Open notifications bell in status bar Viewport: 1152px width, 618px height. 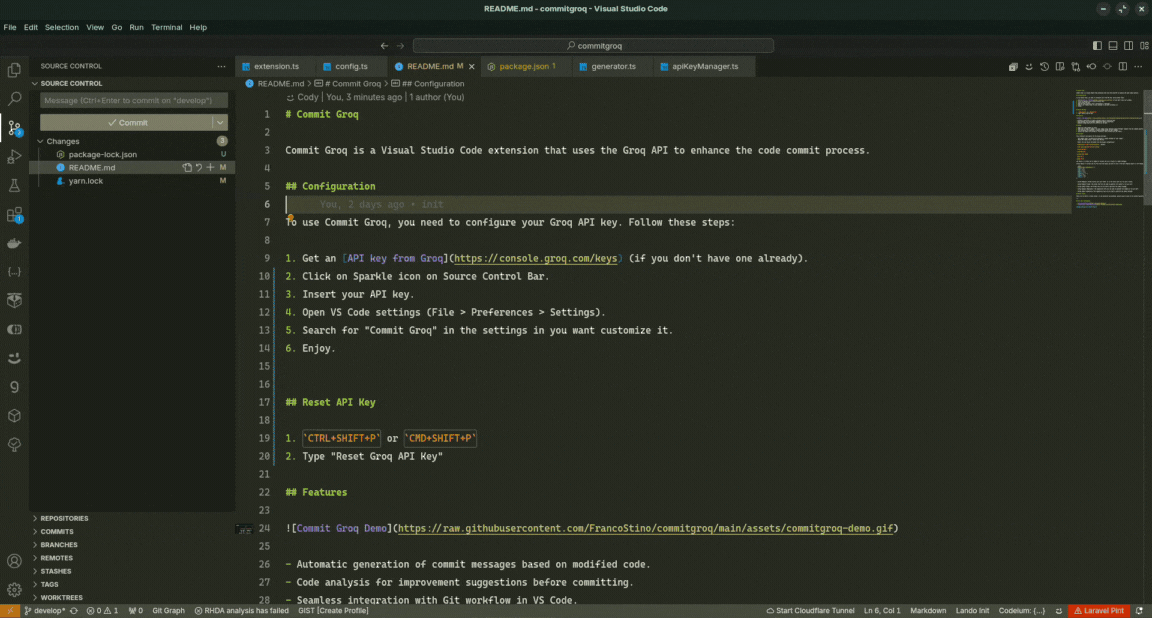click(x=1139, y=611)
